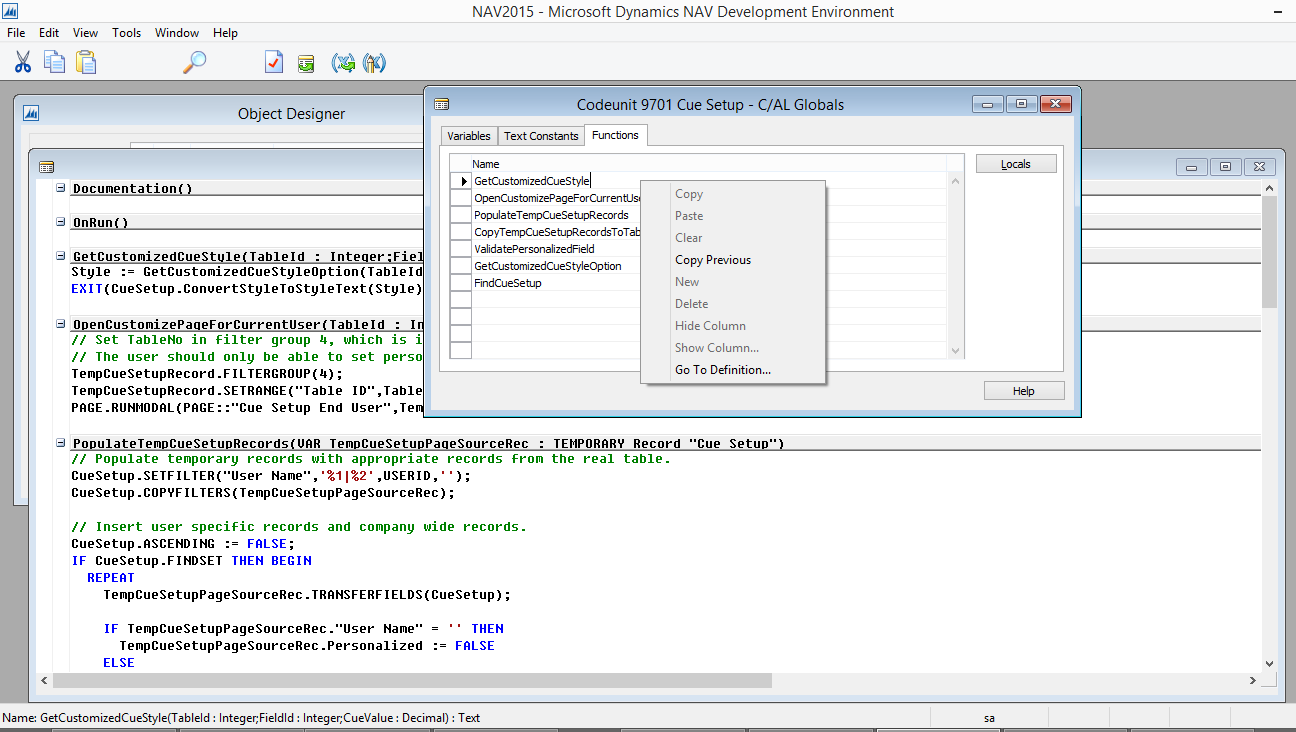Select the OpenCustomizePageForCurrentUs... function row
Viewport: 1296px width, 732px height.
coord(556,198)
